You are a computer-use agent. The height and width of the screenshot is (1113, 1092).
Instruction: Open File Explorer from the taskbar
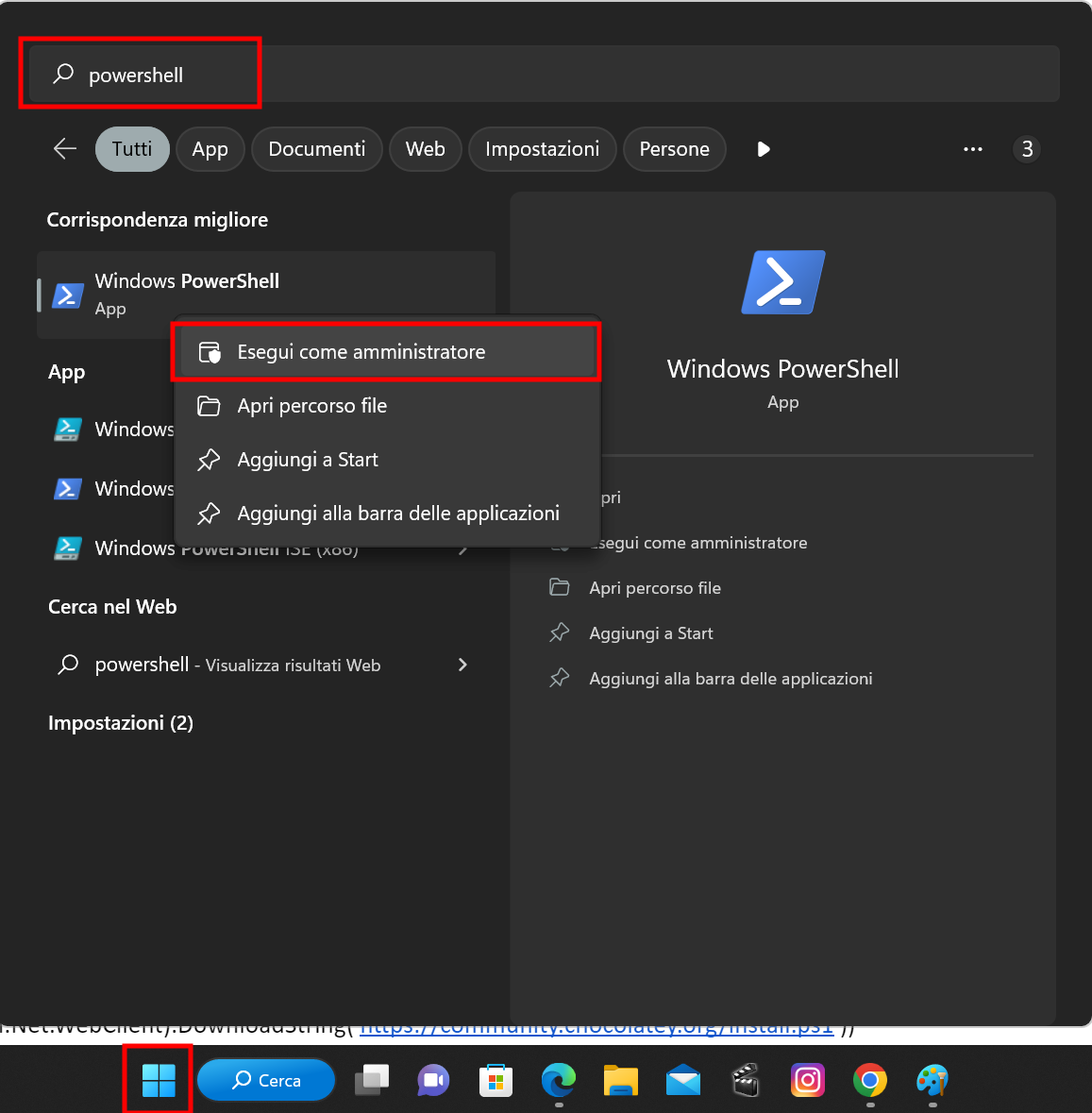coord(620,1080)
